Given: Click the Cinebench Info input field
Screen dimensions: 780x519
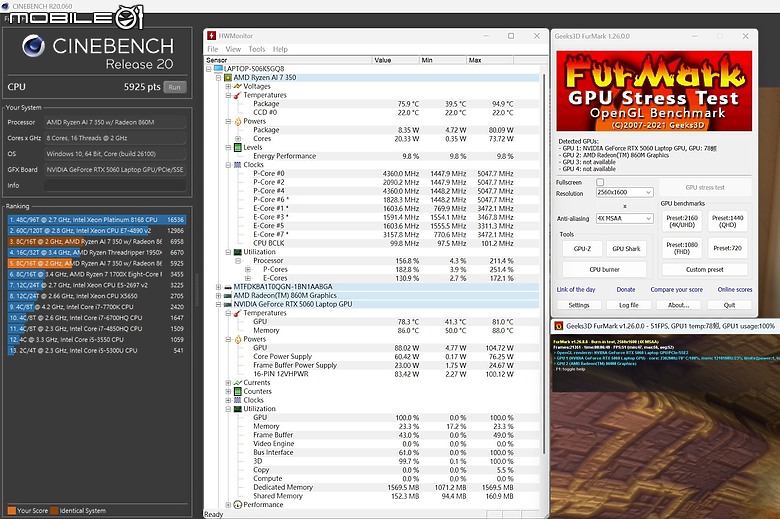Looking at the screenshot, I should point(115,186).
